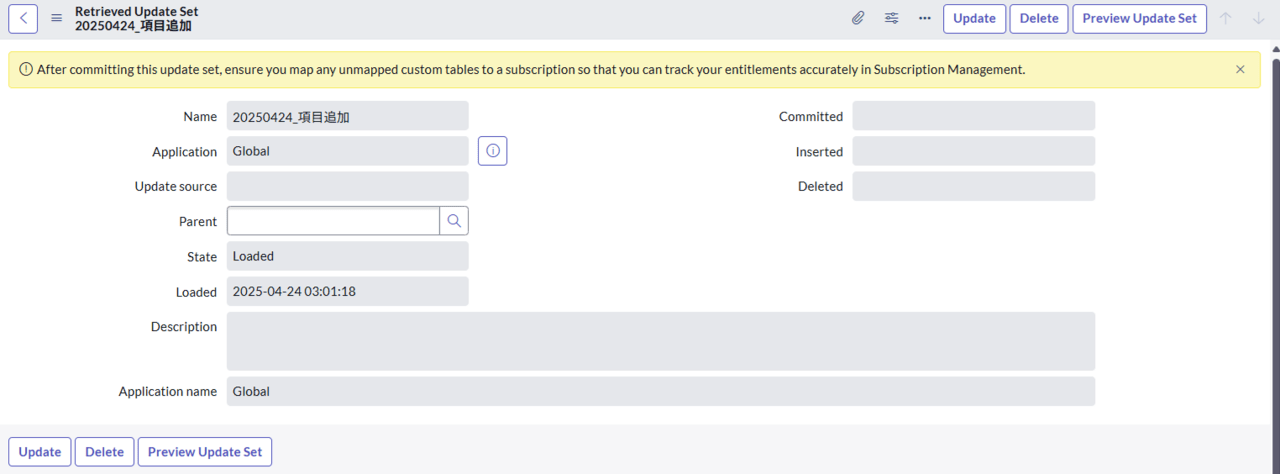Go to next record with down arrow

tap(1258, 18)
